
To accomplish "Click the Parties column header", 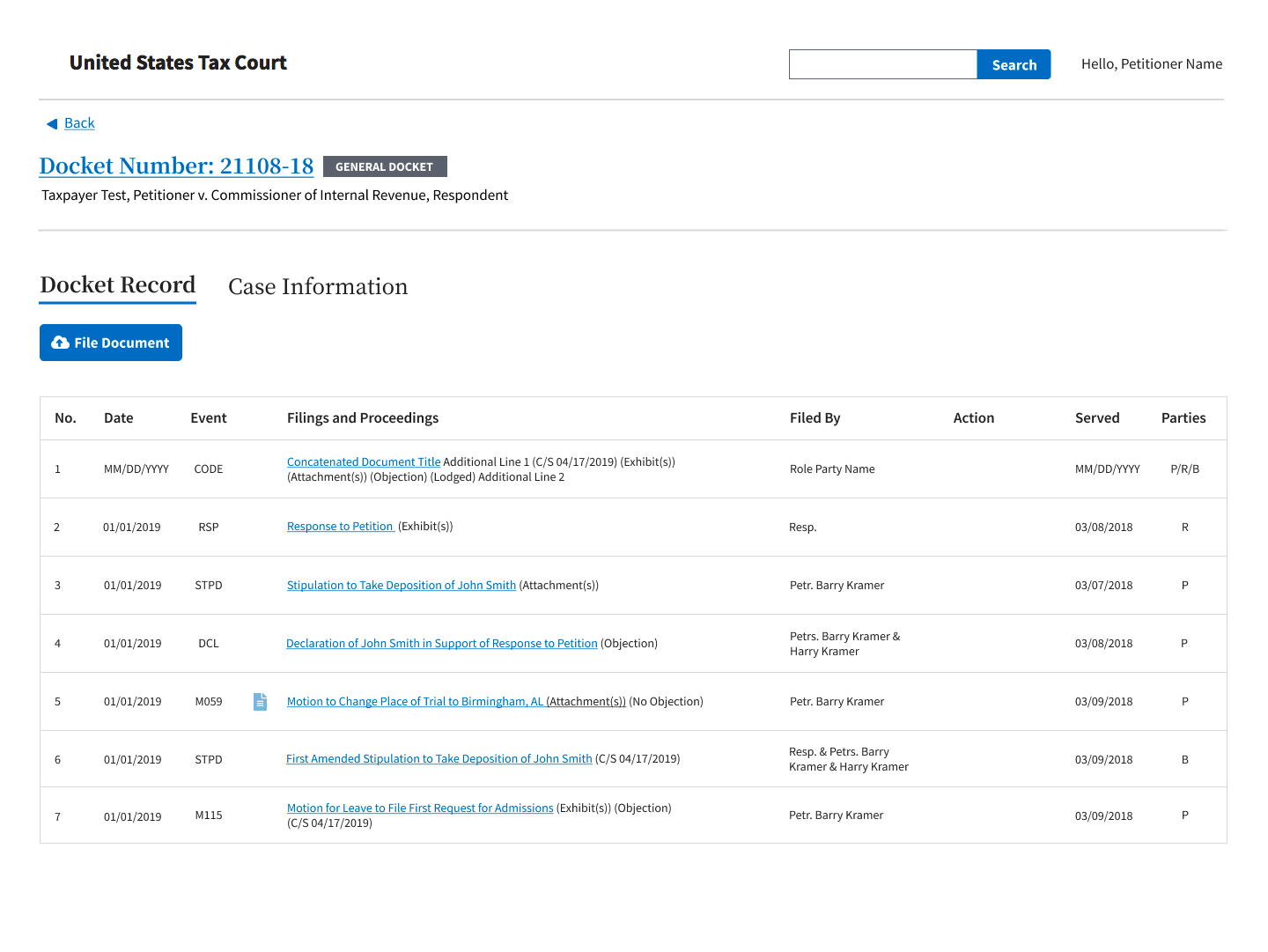I will (1183, 418).
